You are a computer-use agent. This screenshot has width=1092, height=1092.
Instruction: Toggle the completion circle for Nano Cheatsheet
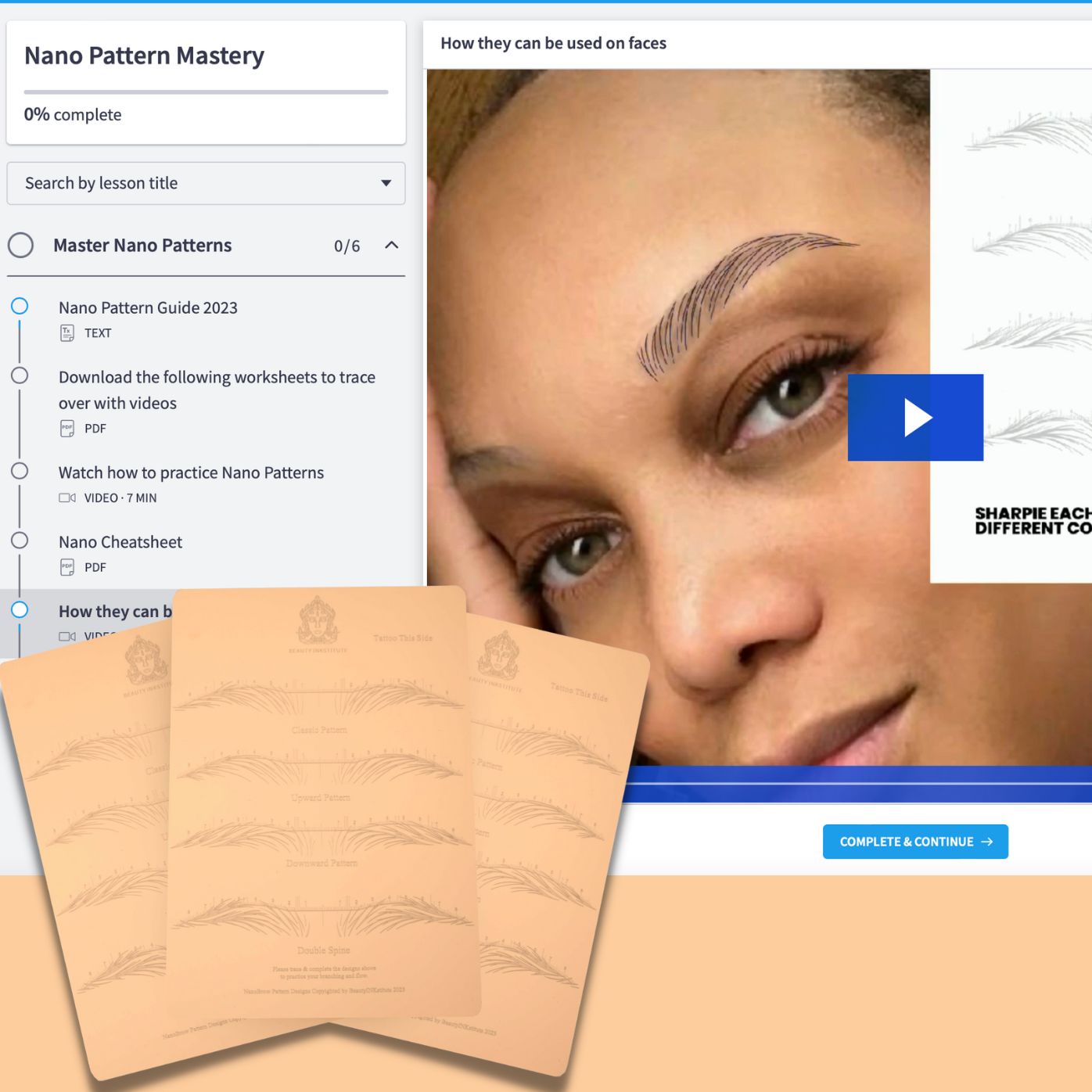pyautogui.click(x=20, y=540)
